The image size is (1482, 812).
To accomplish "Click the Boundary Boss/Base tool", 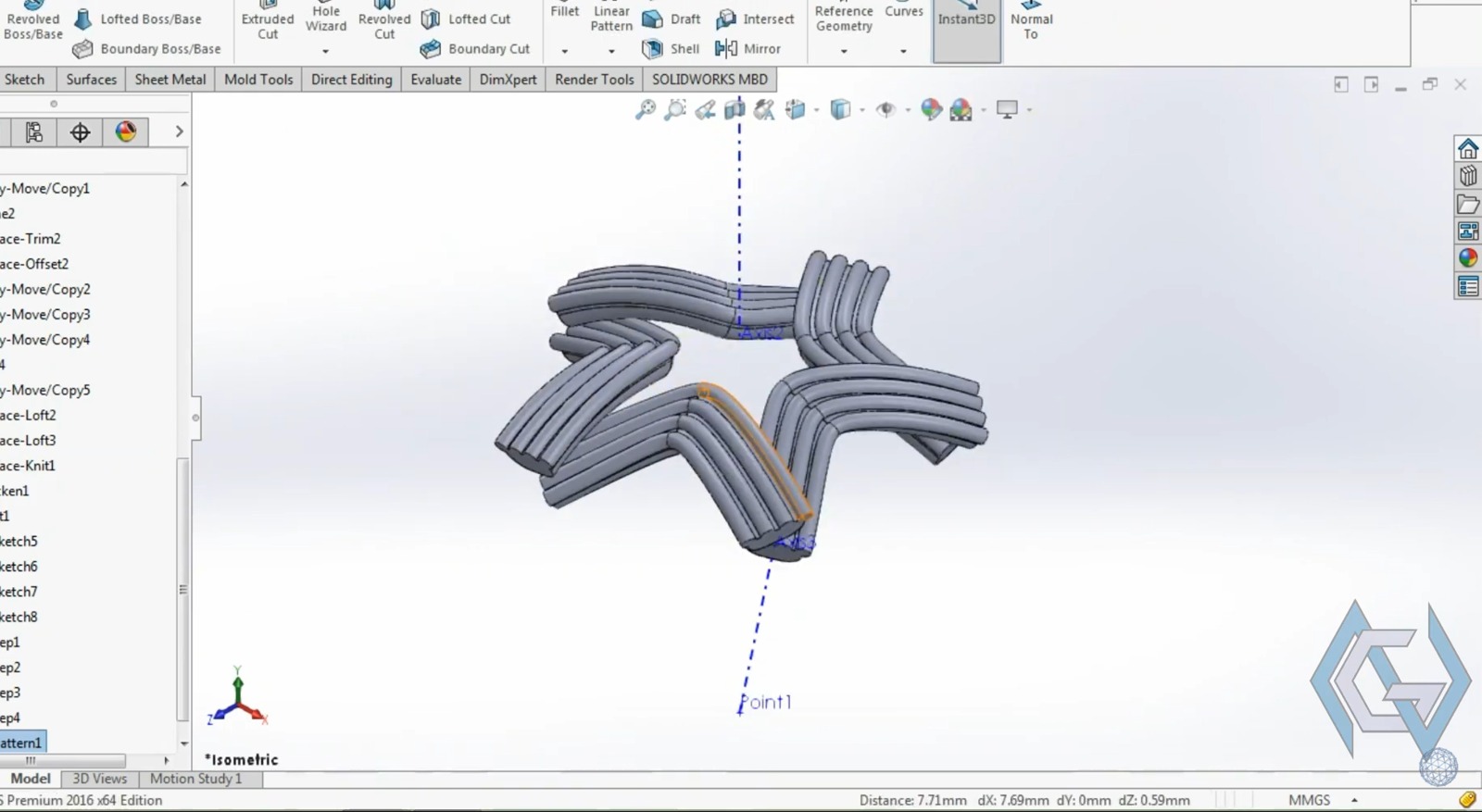I will point(147,48).
